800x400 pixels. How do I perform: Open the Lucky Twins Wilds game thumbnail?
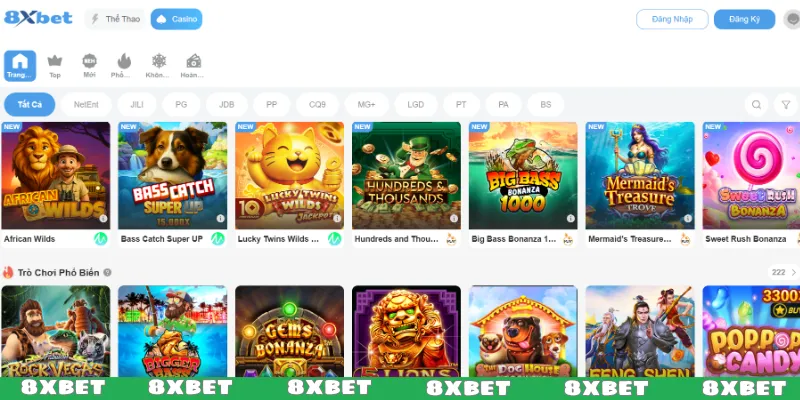[x=289, y=176]
